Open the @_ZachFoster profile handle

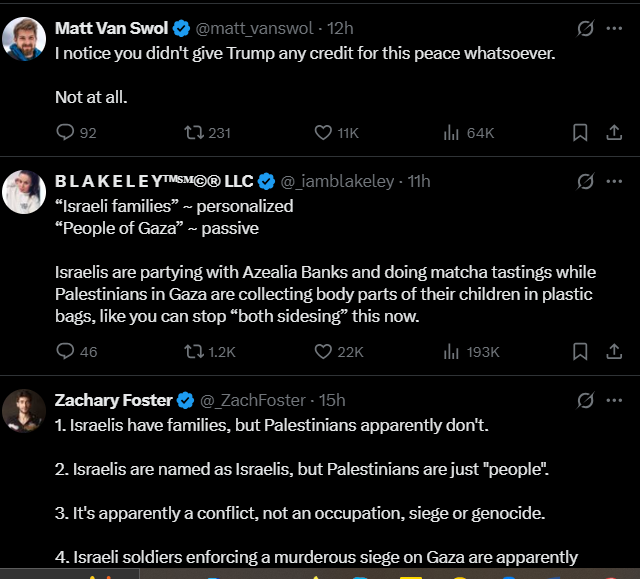[250, 400]
